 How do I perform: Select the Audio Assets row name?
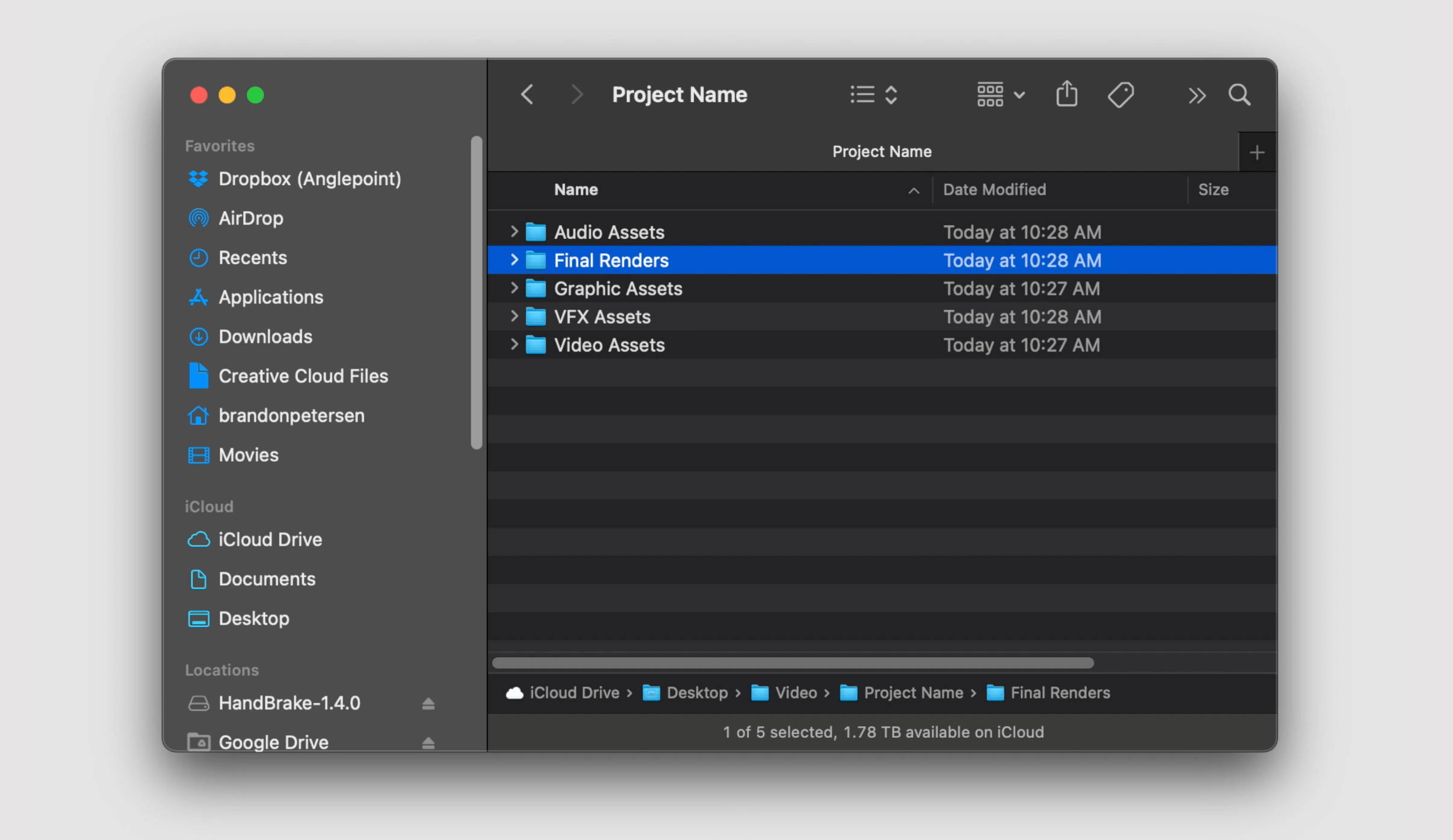point(609,232)
